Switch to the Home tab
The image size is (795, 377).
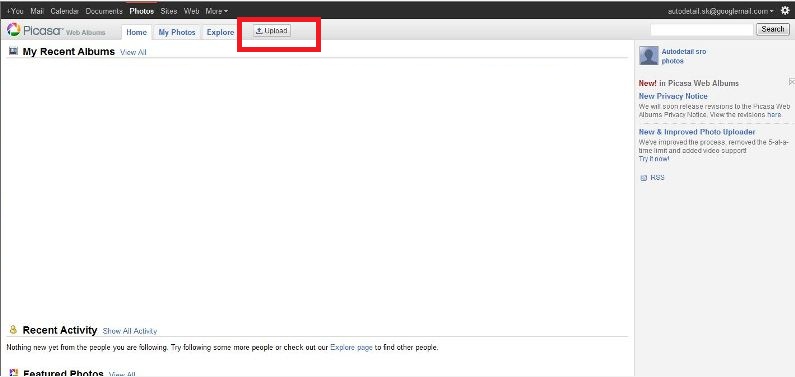click(x=136, y=32)
